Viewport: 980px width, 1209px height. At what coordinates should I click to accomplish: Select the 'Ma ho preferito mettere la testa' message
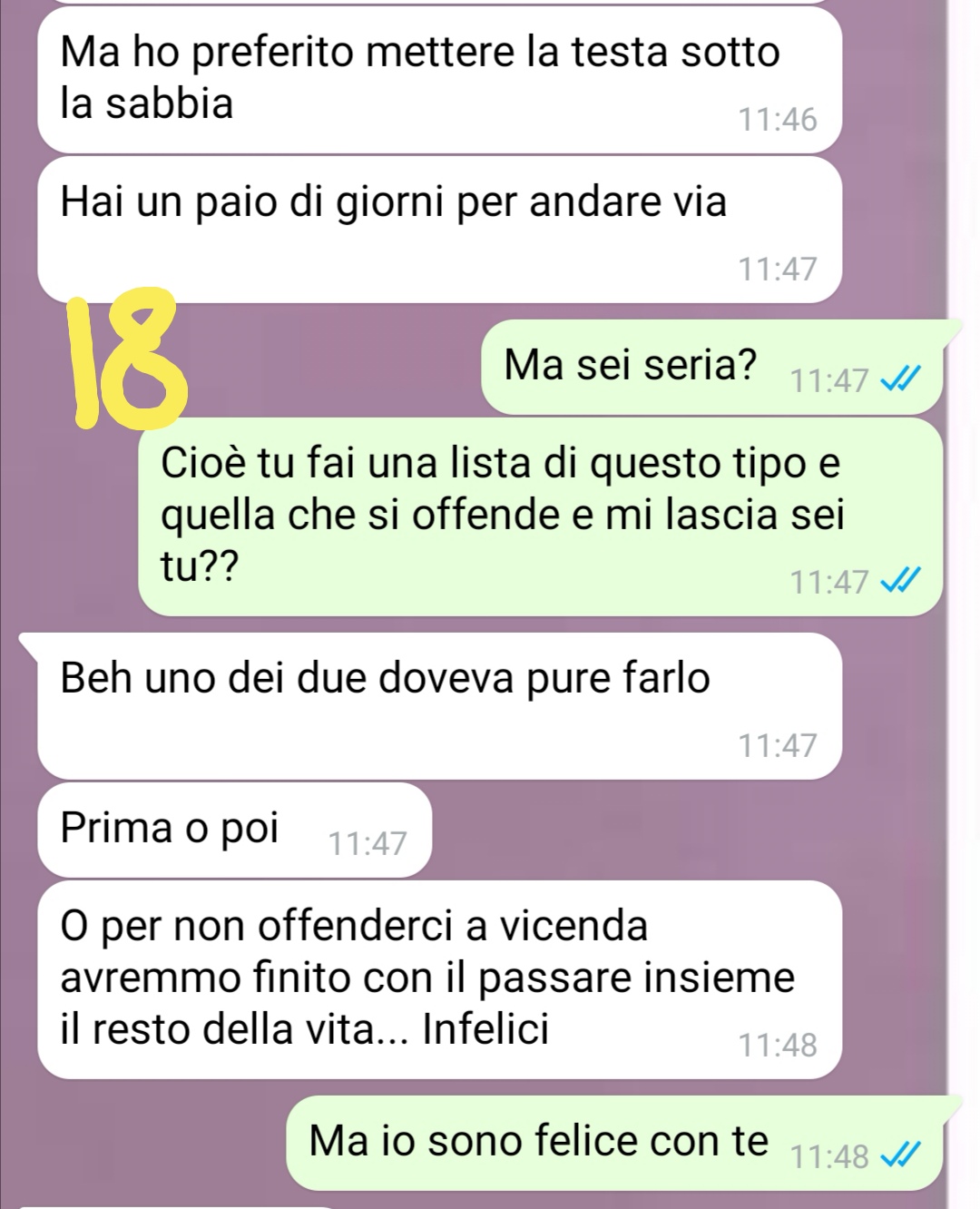coord(439,80)
